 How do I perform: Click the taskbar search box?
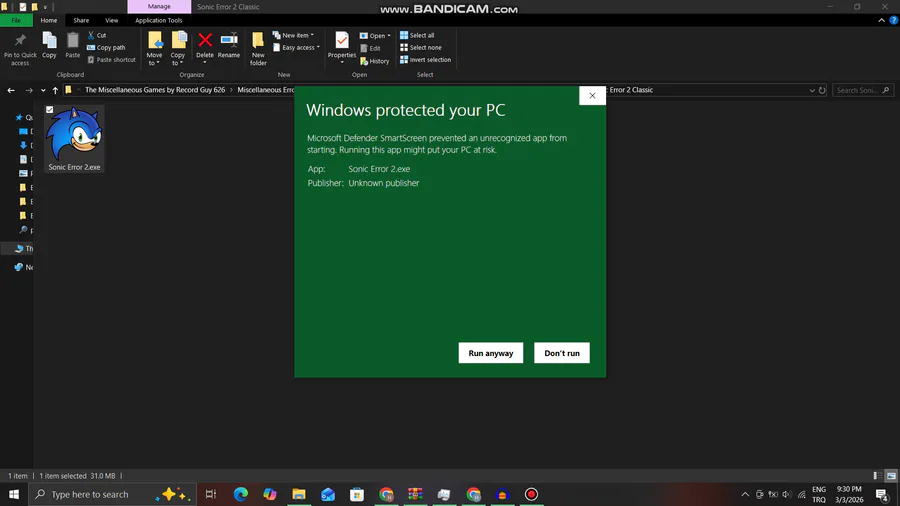[112, 494]
